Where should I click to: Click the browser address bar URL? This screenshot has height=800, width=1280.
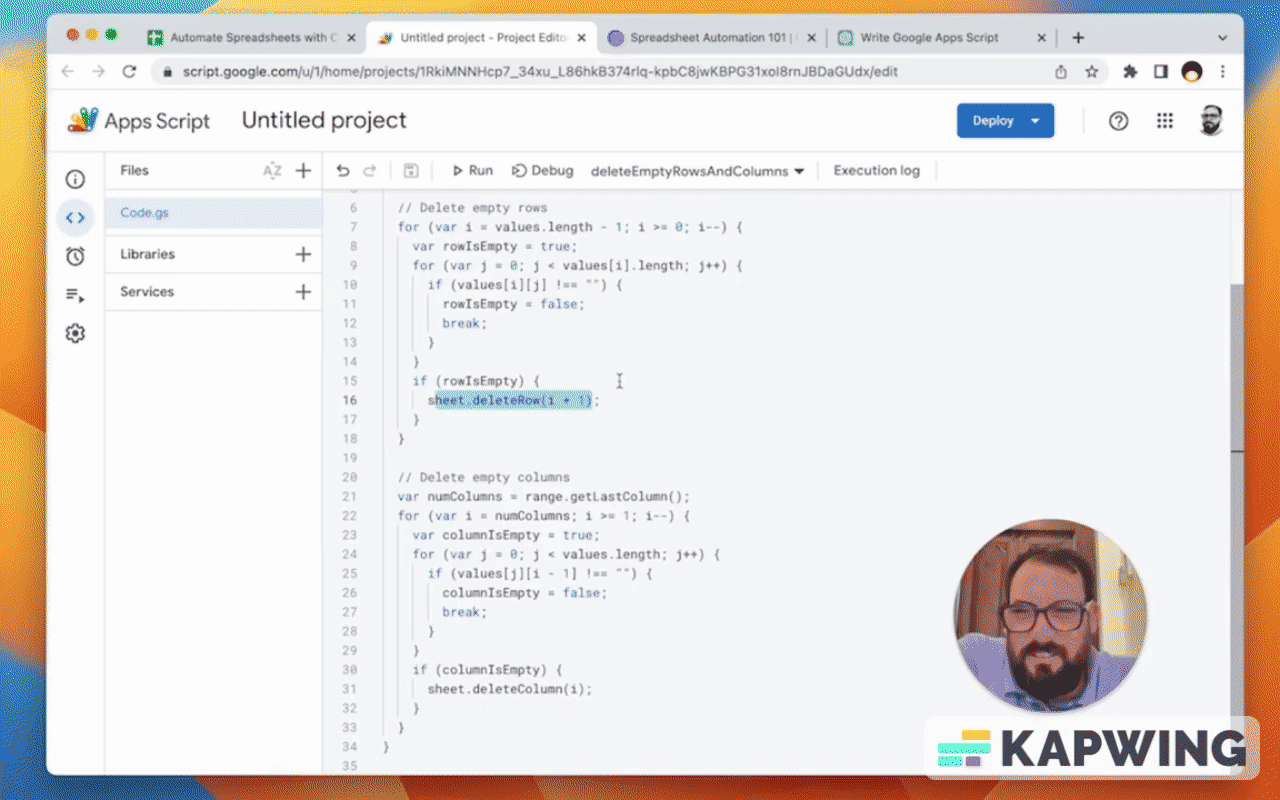click(x=540, y=72)
